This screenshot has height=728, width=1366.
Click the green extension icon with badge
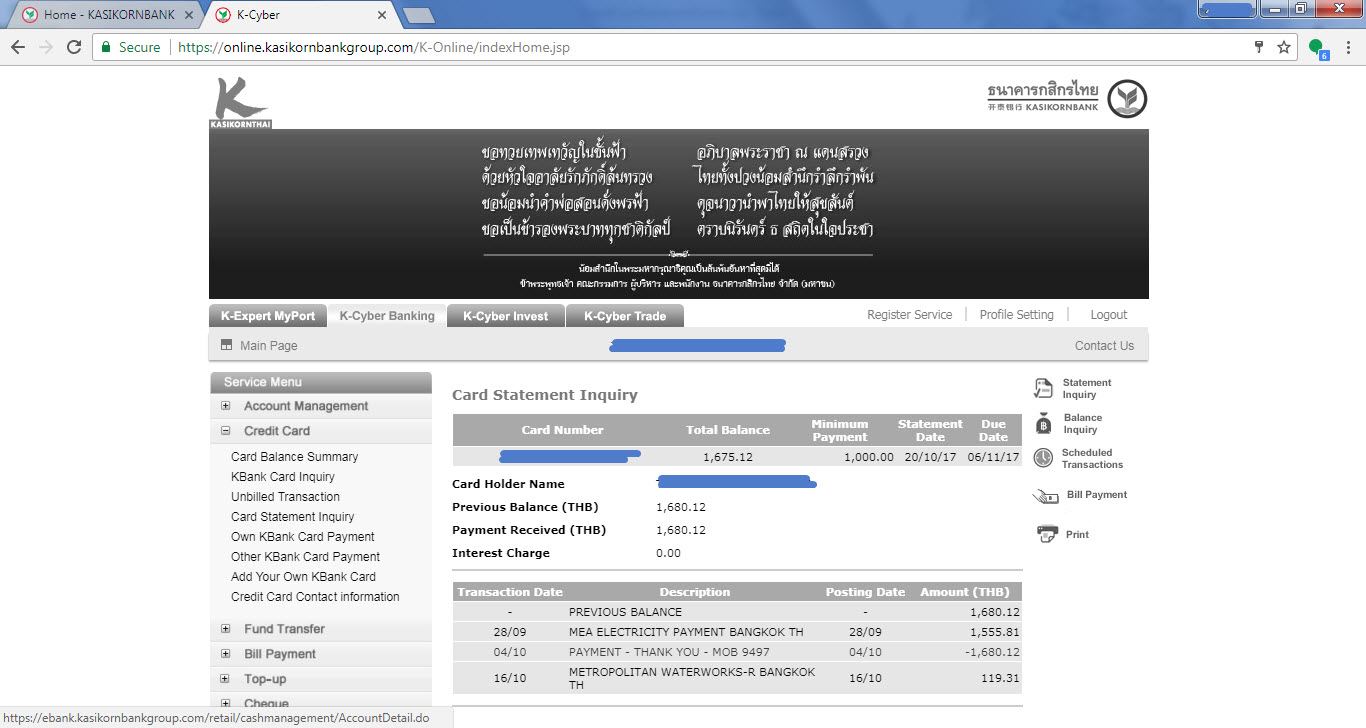1318,48
